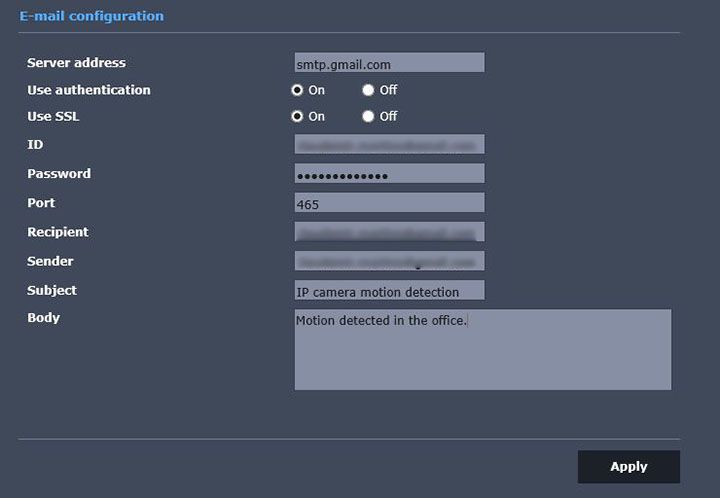Click the Use authentication label
Image resolution: width=720 pixels, height=498 pixels.
point(88,90)
